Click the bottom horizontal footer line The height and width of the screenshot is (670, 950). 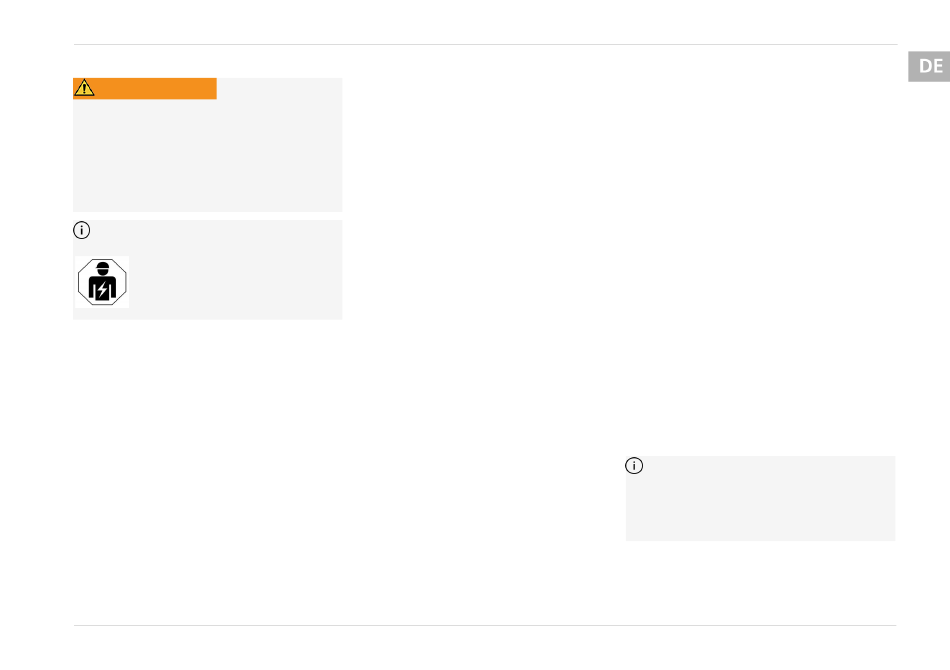coord(485,625)
